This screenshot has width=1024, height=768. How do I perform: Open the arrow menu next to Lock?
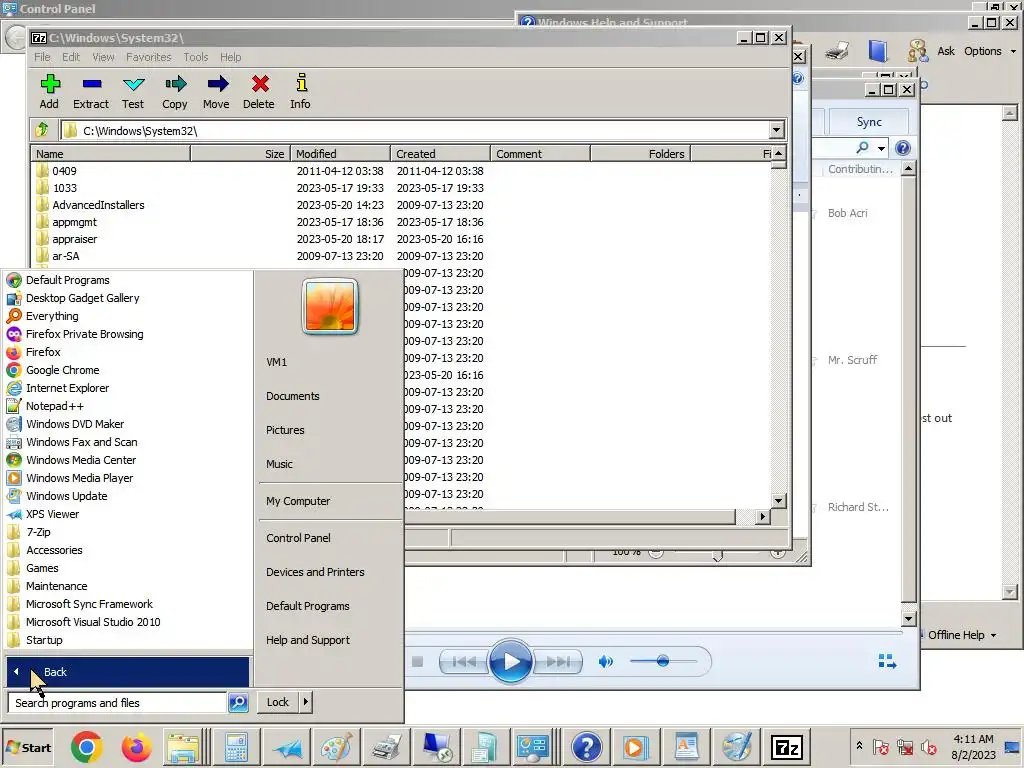[x=306, y=702]
